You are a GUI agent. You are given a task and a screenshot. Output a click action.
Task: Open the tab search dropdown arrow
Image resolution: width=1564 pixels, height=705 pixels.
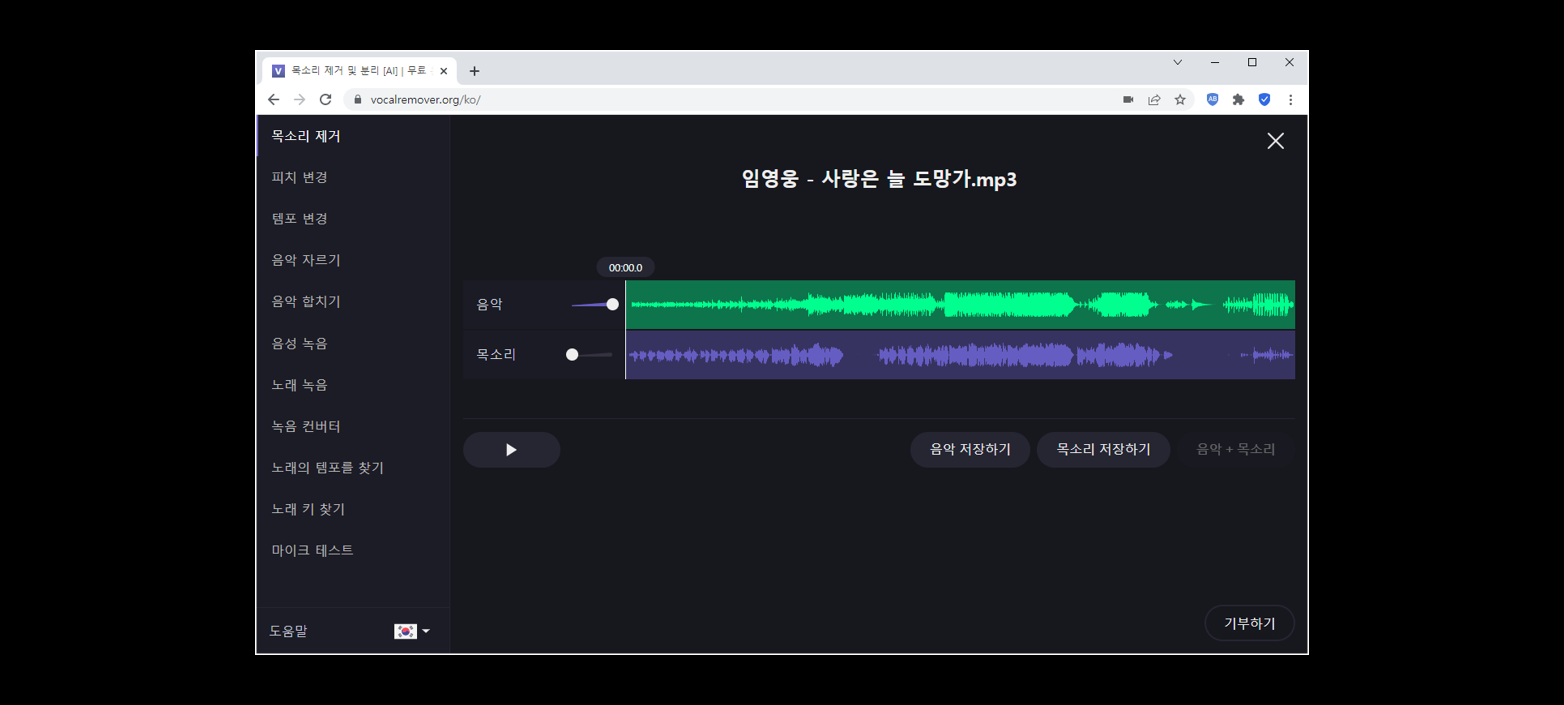(x=1177, y=62)
